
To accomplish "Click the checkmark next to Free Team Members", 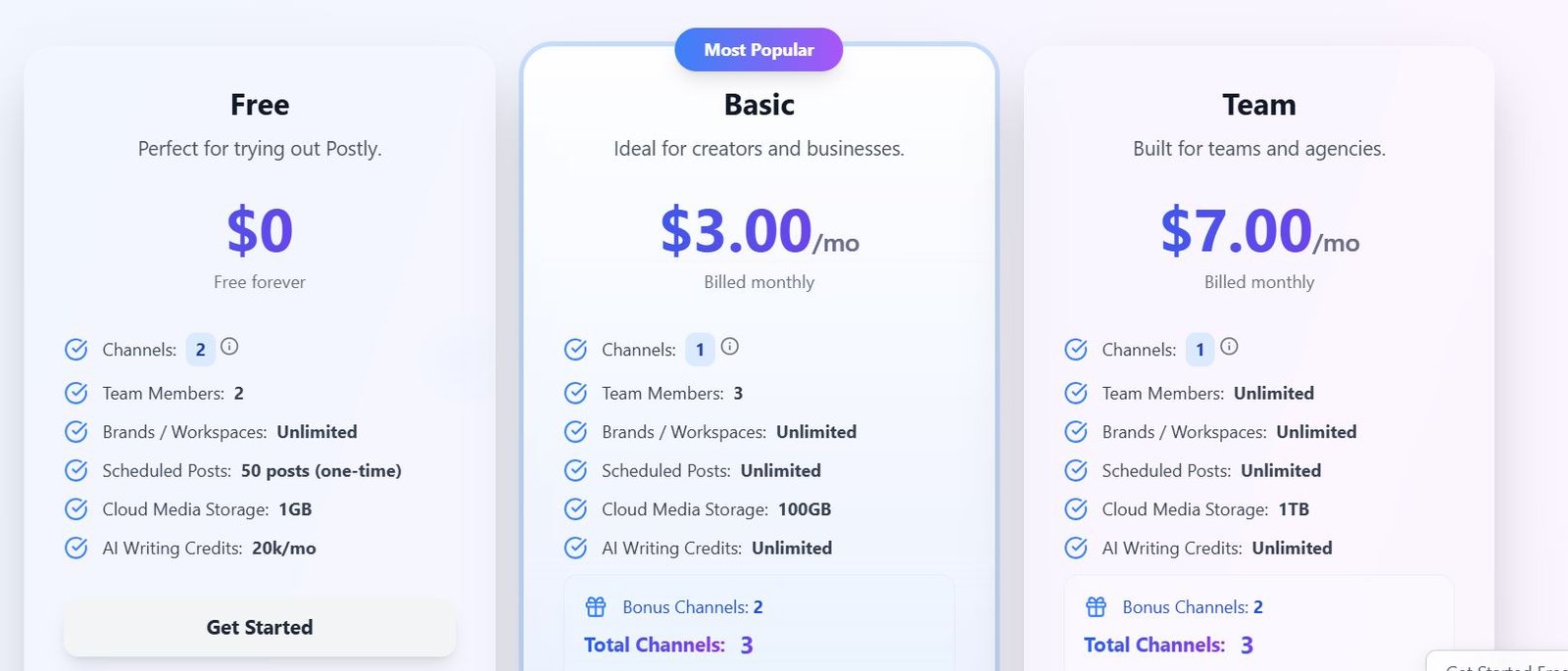I will pyautogui.click(x=76, y=393).
